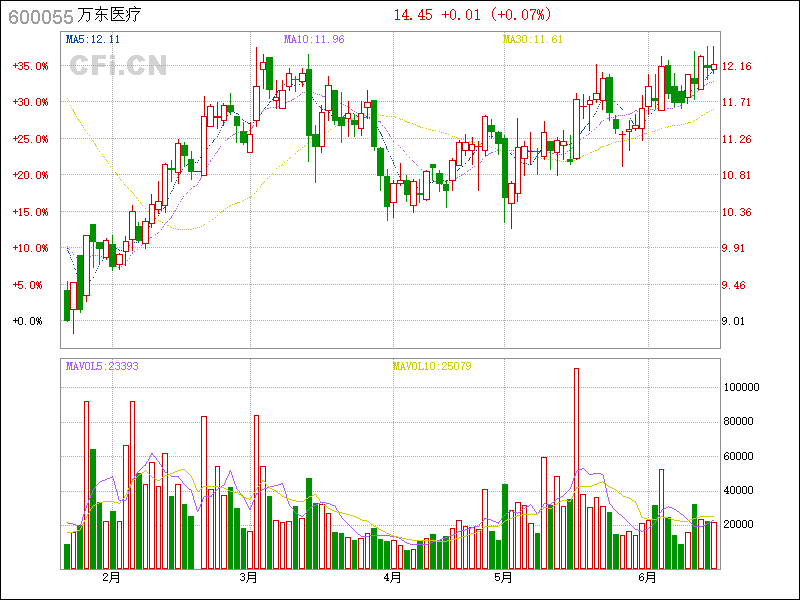Click the 10.36 price axis label
800x600 pixels.
pyautogui.click(x=737, y=212)
